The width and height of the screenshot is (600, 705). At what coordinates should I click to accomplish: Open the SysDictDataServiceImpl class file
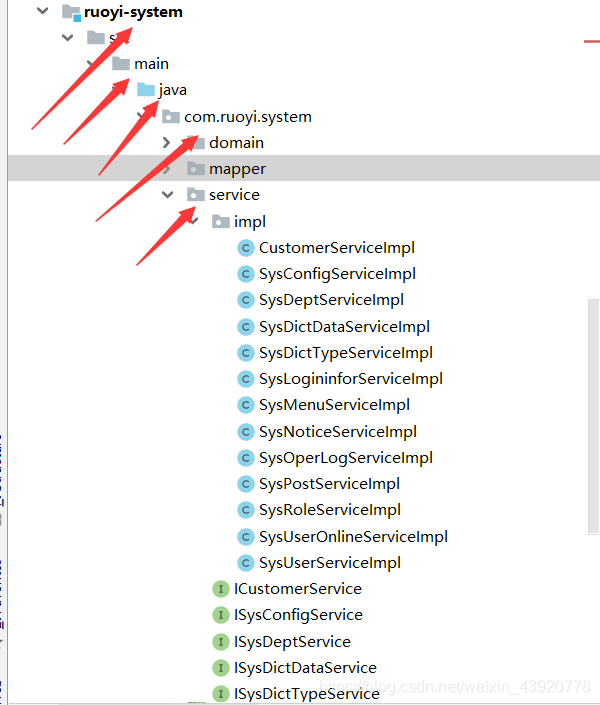(345, 327)
